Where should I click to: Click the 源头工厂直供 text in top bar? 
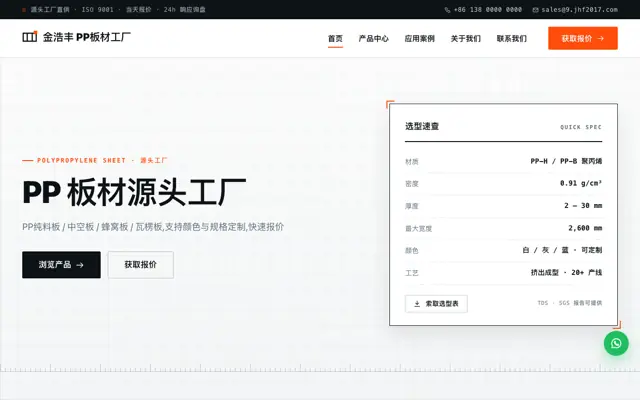click(50, 10)
